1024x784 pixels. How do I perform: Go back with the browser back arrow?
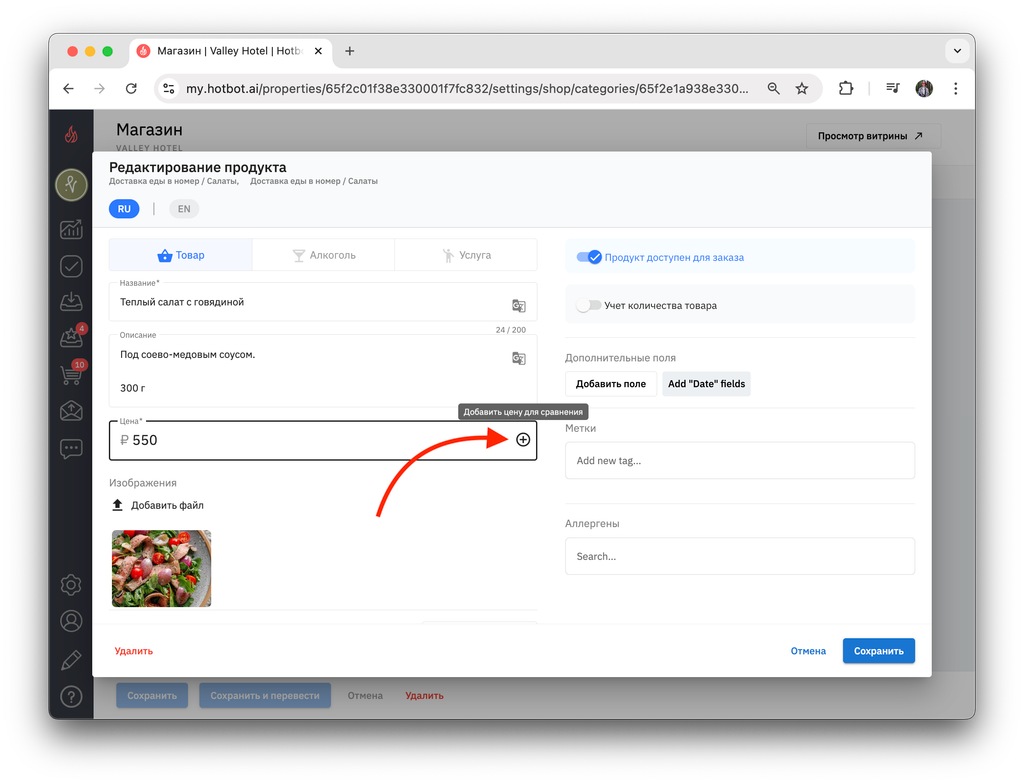69,88
